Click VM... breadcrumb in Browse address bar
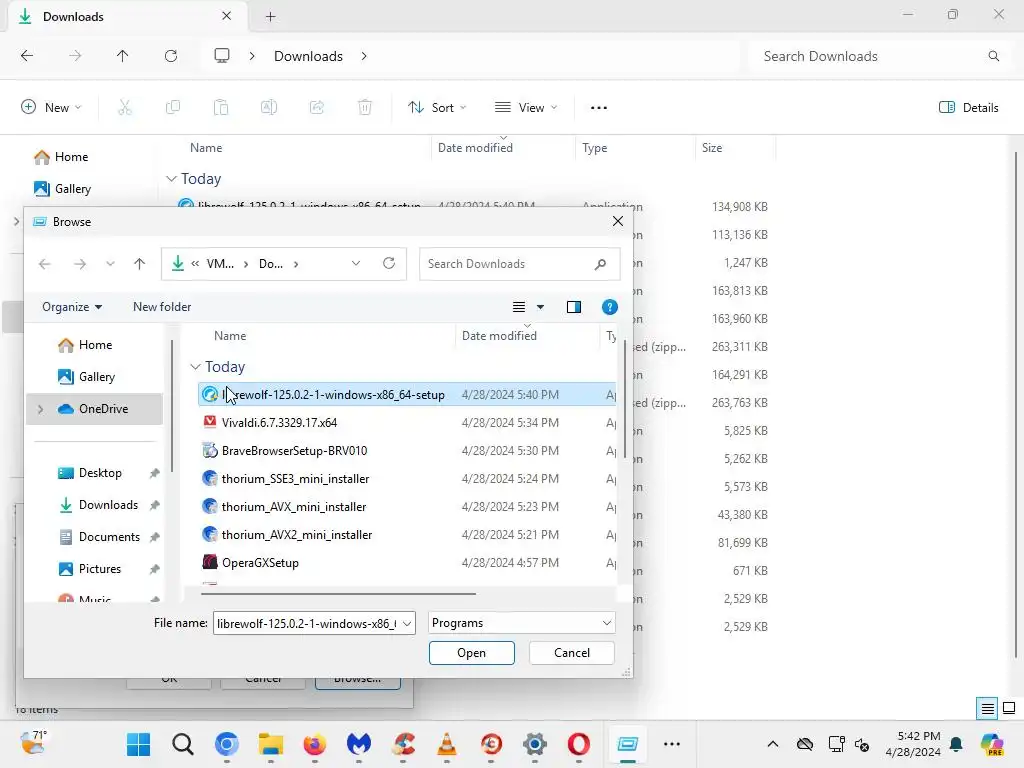Image resolution: width=1024 pixels, height=768 pixels. coord(220,264)
